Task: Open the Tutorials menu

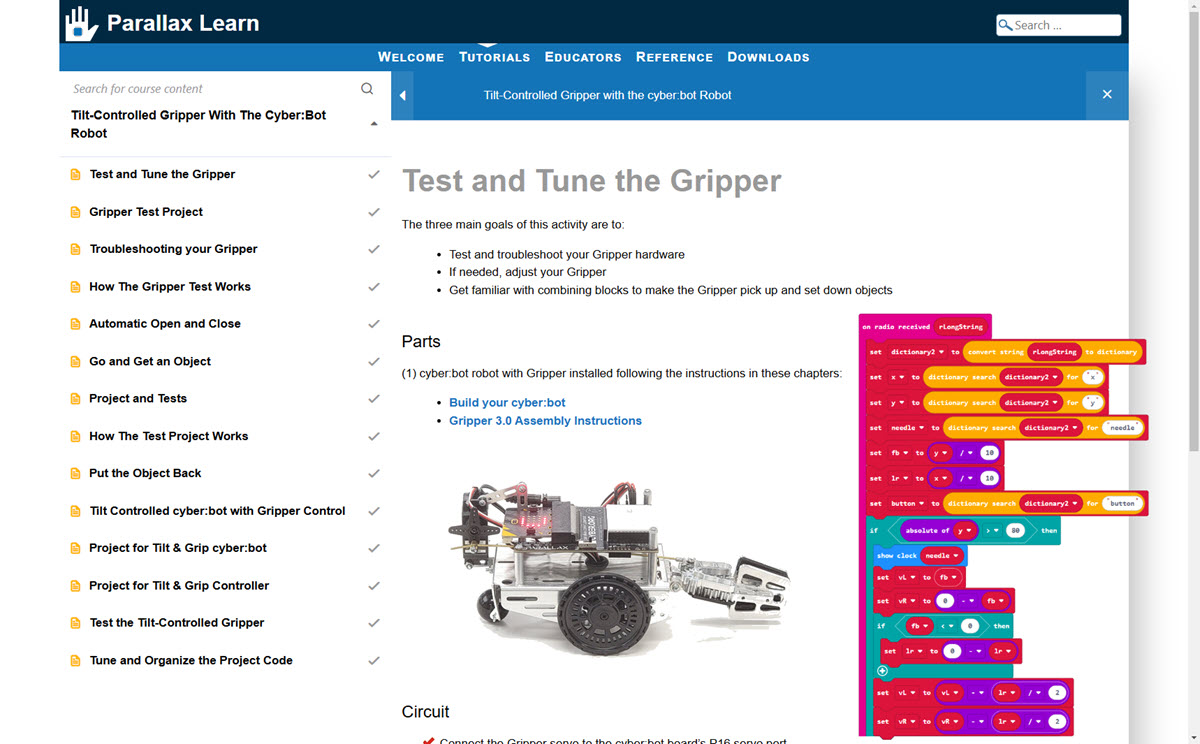Action: 494,57
